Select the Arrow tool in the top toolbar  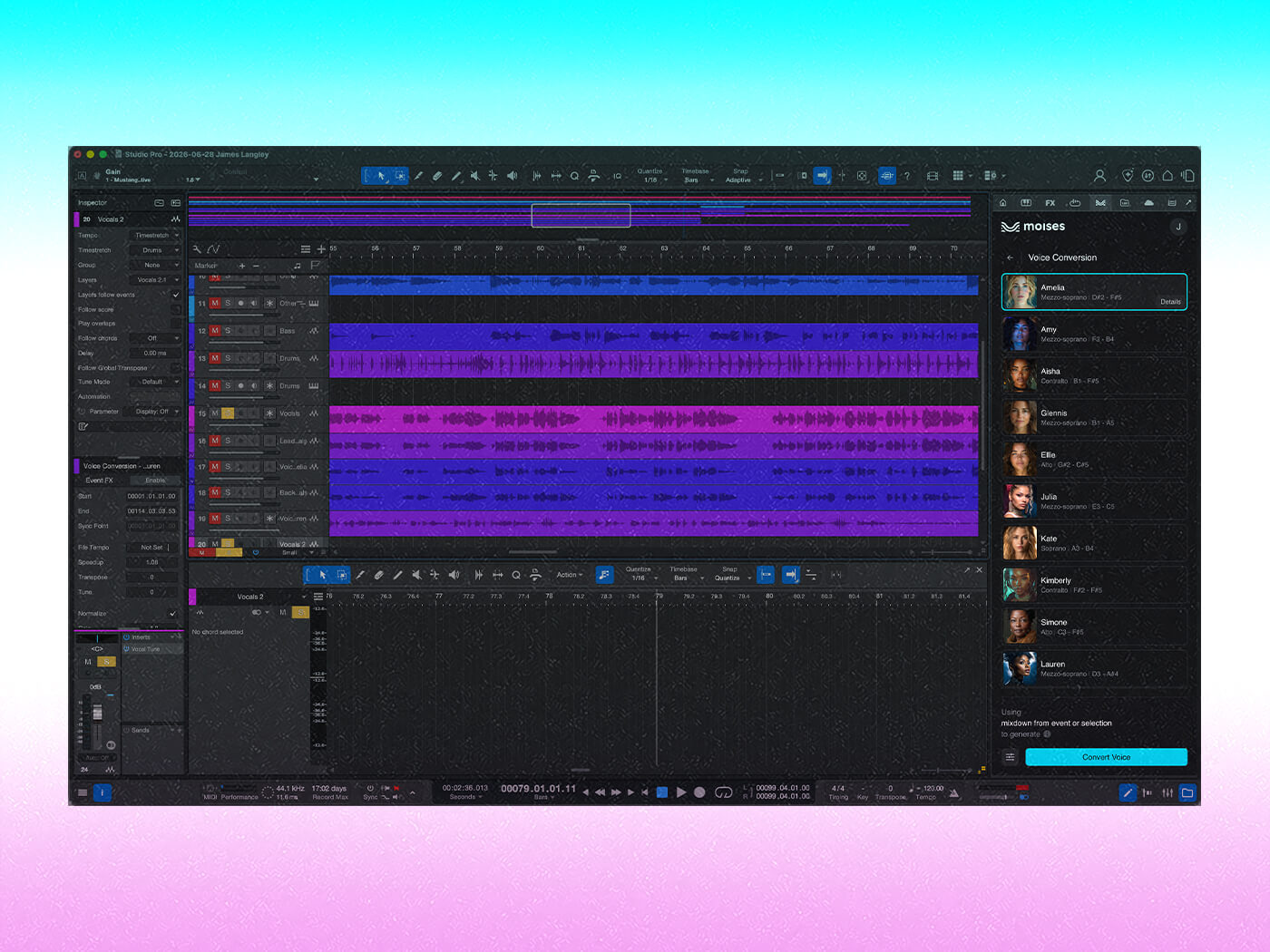click(382, 176)
